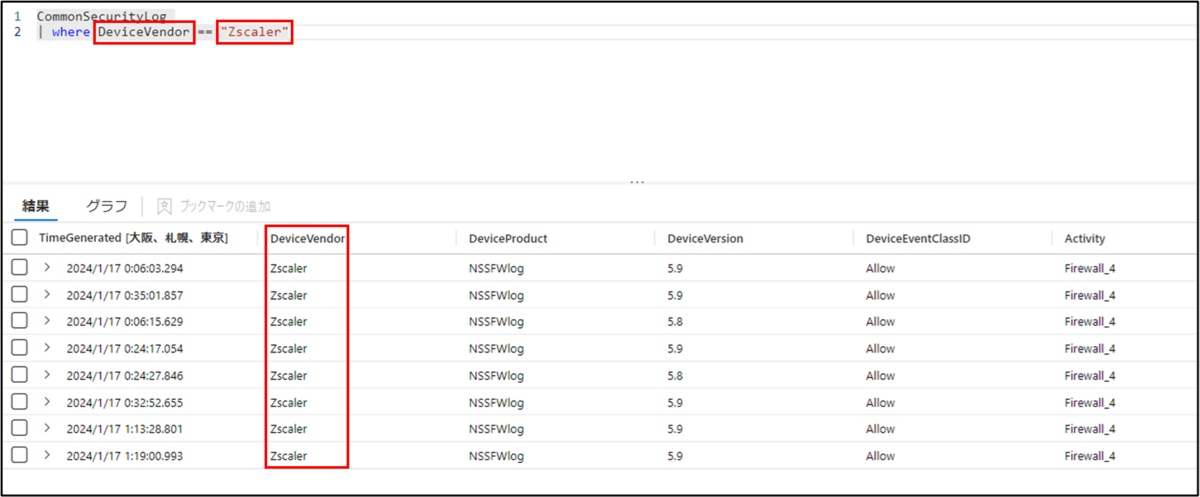Check the row with time 1:19:00.993
The width and height of the screenshot is (1200, 497).
tap(19, 455)
